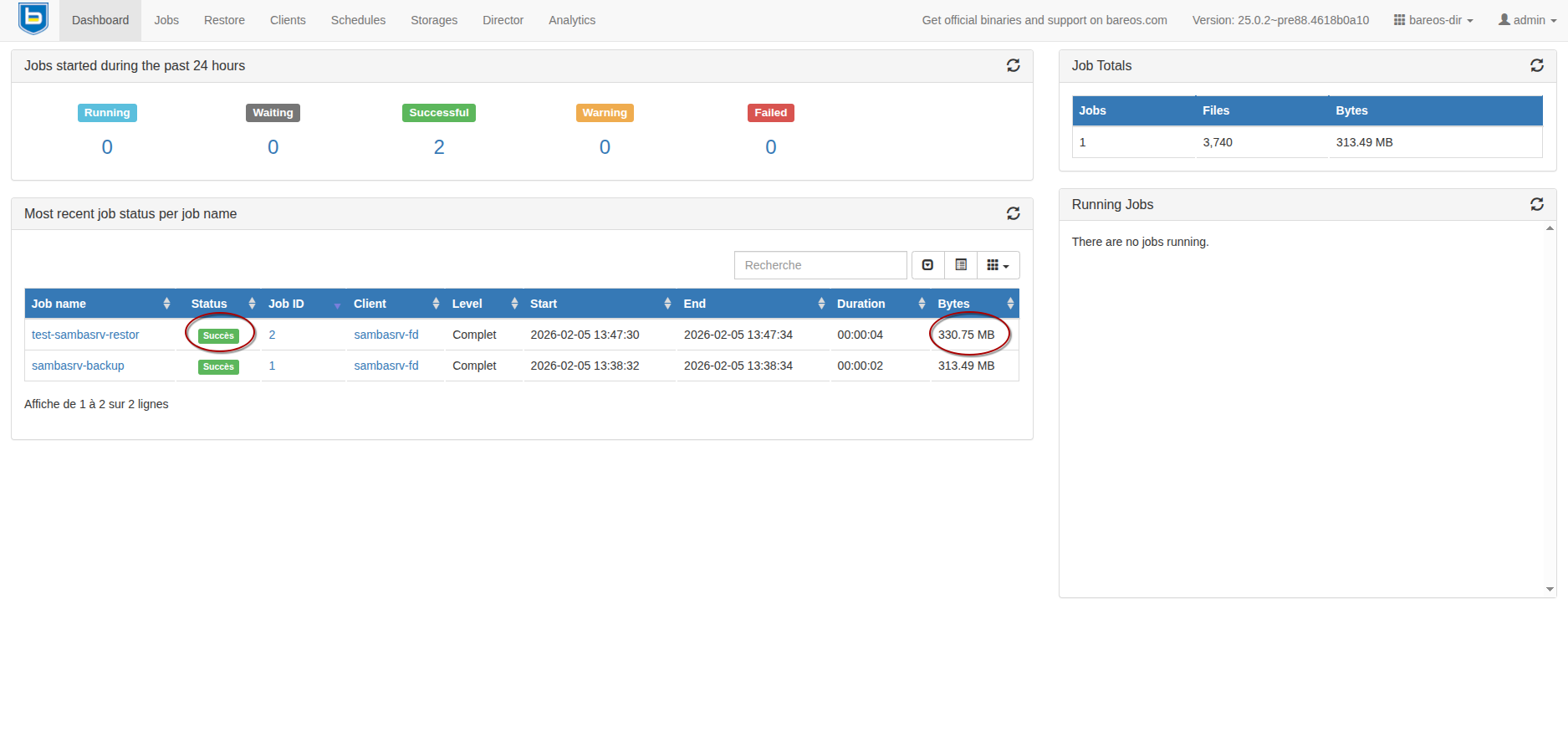The width and height of the screenshot is (1568, 752).
Task: Follow the bareos.com binaries and support link
Action: (x=1044, y=20)
